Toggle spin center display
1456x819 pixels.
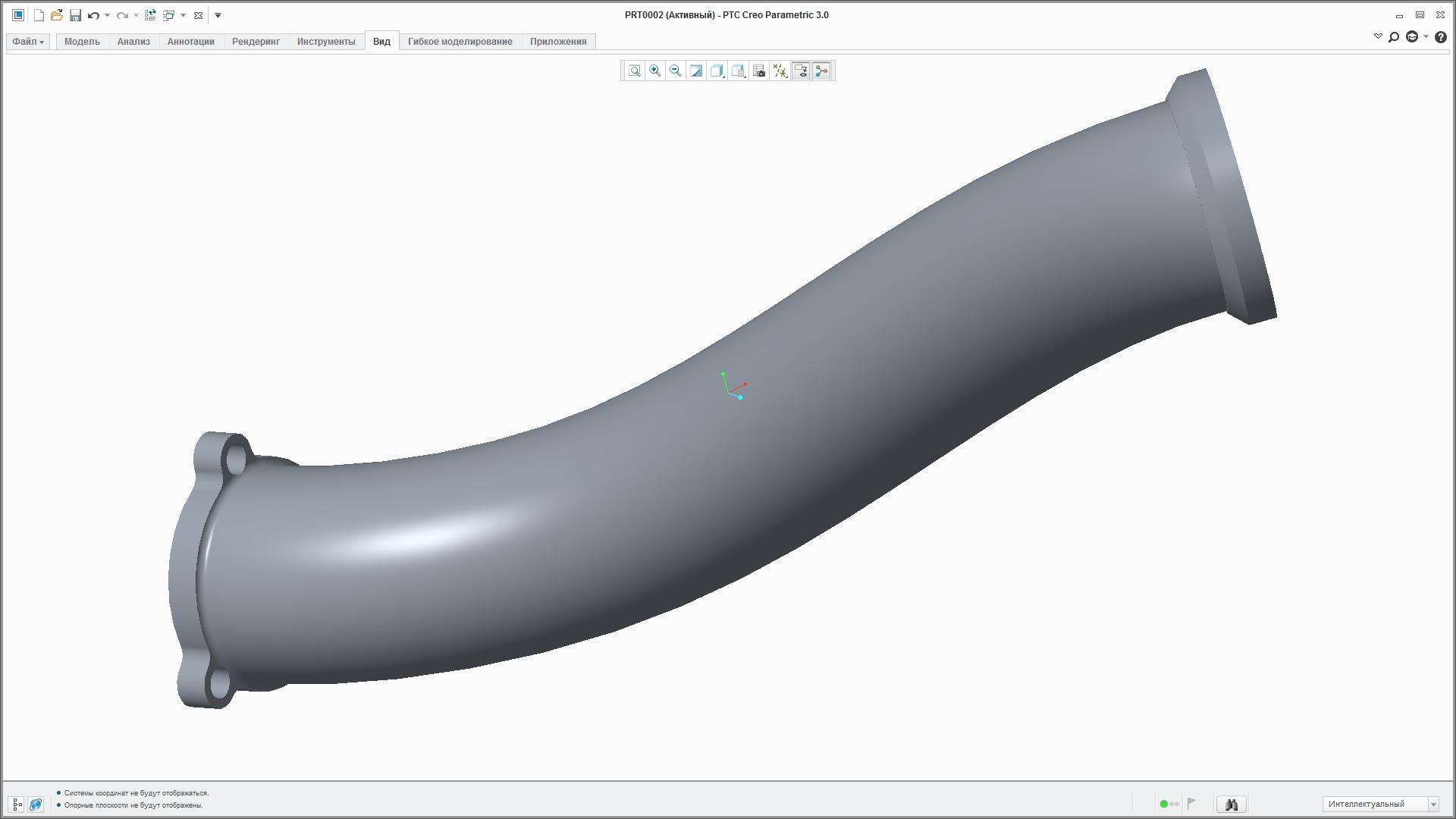pos(821,71)
